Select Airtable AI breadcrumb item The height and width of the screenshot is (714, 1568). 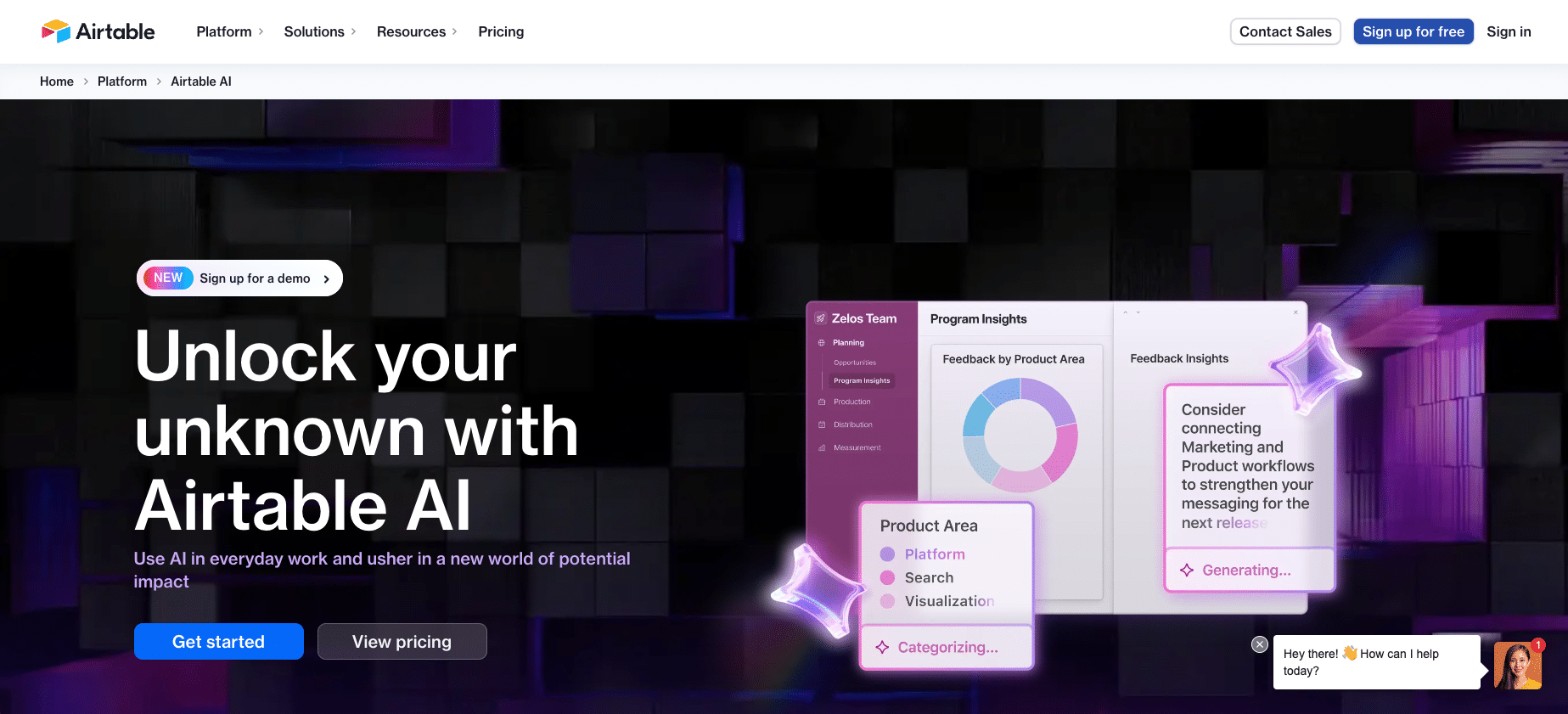(x=201, y=82)
